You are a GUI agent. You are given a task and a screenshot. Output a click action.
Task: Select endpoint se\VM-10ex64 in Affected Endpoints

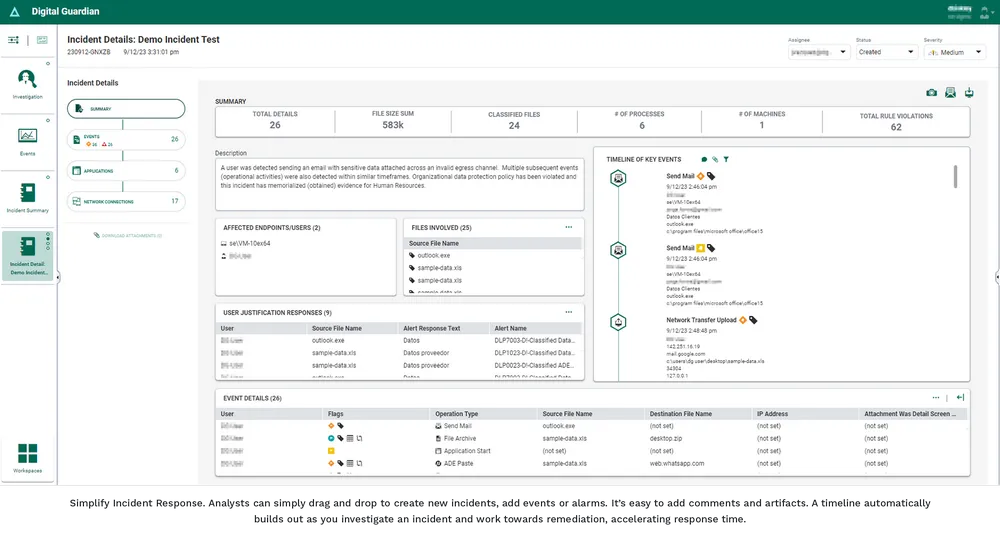pos(249,243)
